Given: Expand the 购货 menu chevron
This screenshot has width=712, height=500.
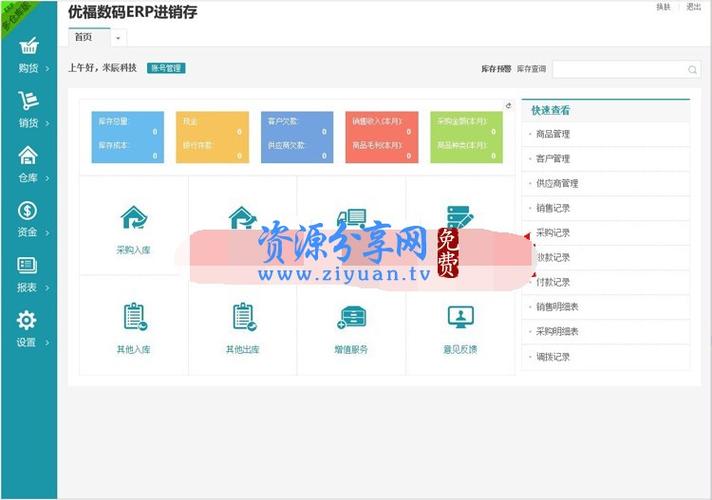Looking at the screenshot, I should (x=47, y=69).
